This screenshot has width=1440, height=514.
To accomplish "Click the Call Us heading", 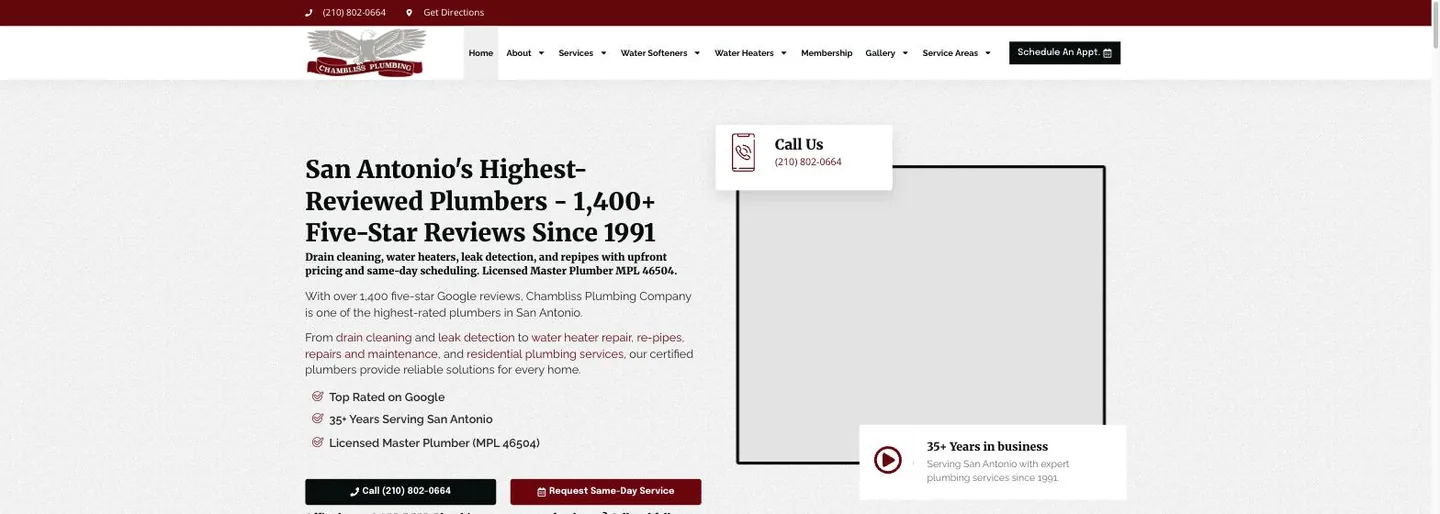I will (x=799, y=144).
